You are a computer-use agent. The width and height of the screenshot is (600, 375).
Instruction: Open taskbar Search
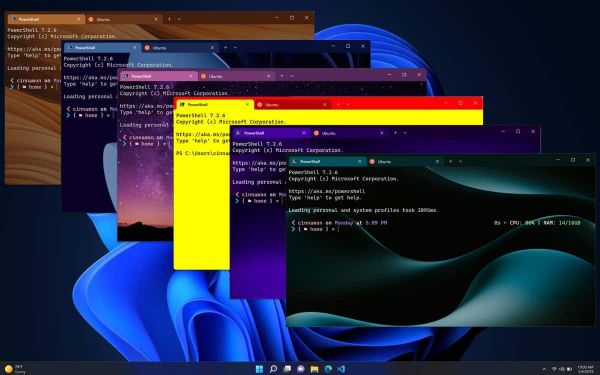[273, 369]
